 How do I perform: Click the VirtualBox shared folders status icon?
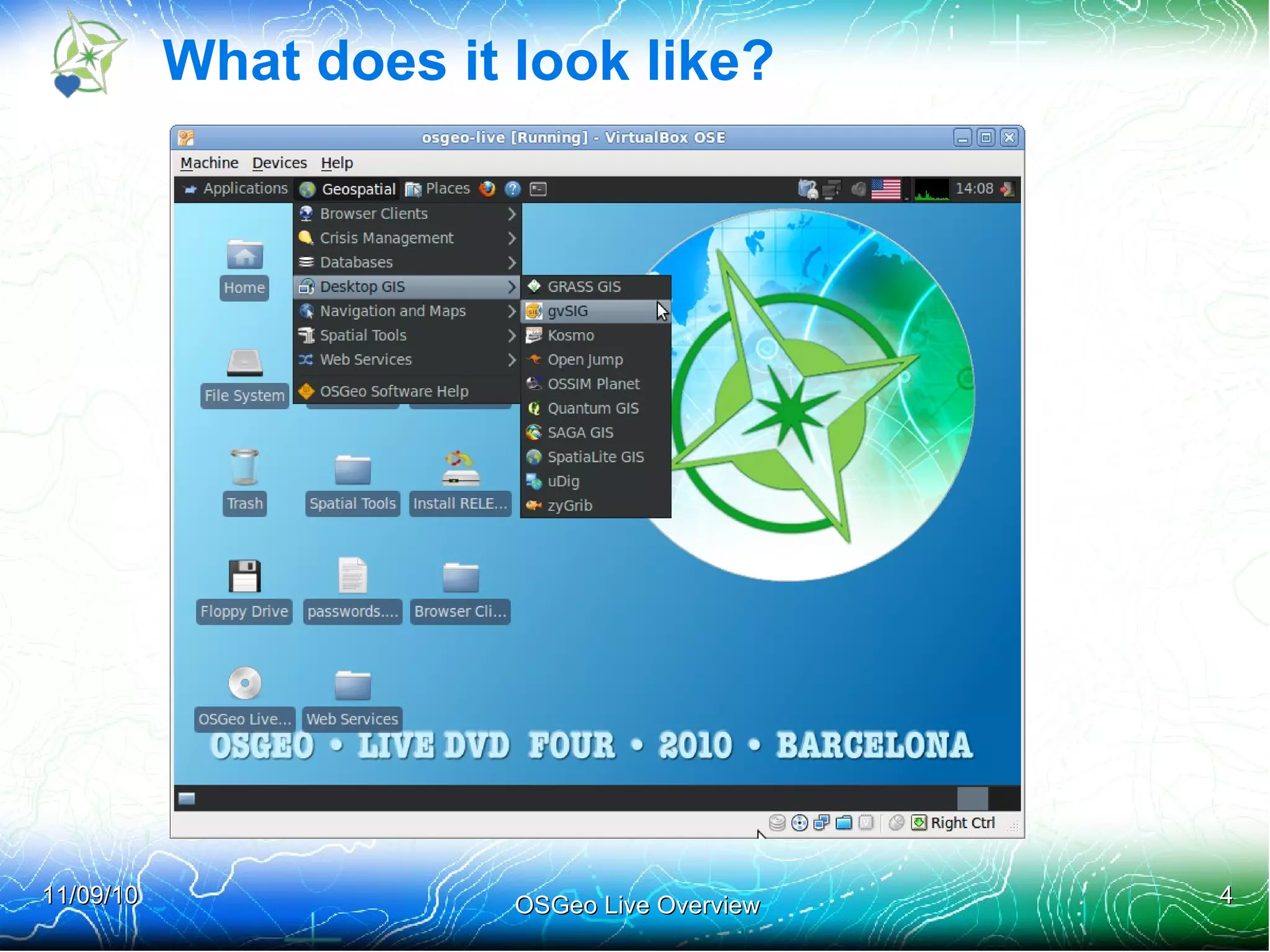(844, 822)
